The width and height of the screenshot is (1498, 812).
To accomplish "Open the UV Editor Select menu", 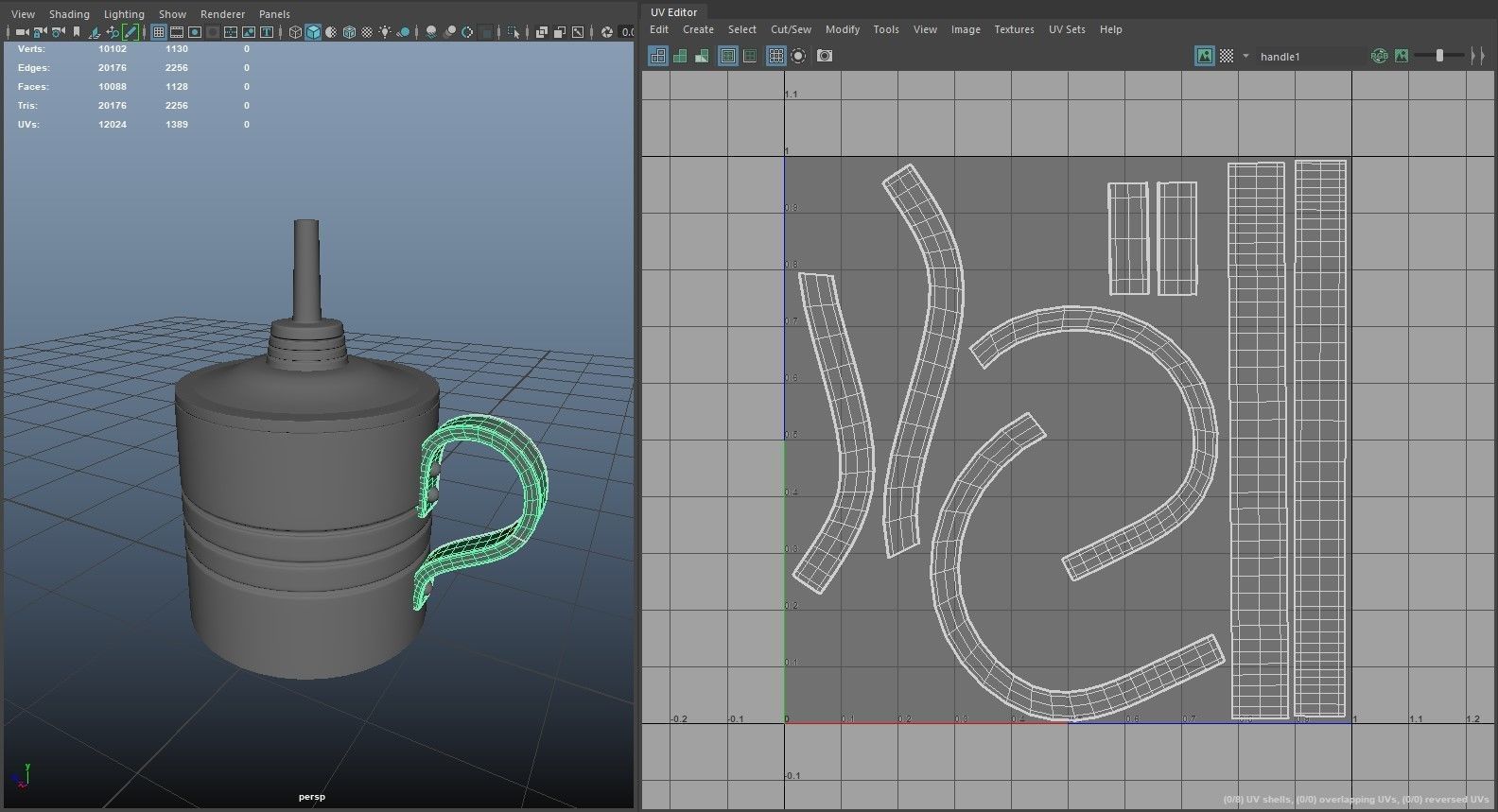I will coord(741,29).
